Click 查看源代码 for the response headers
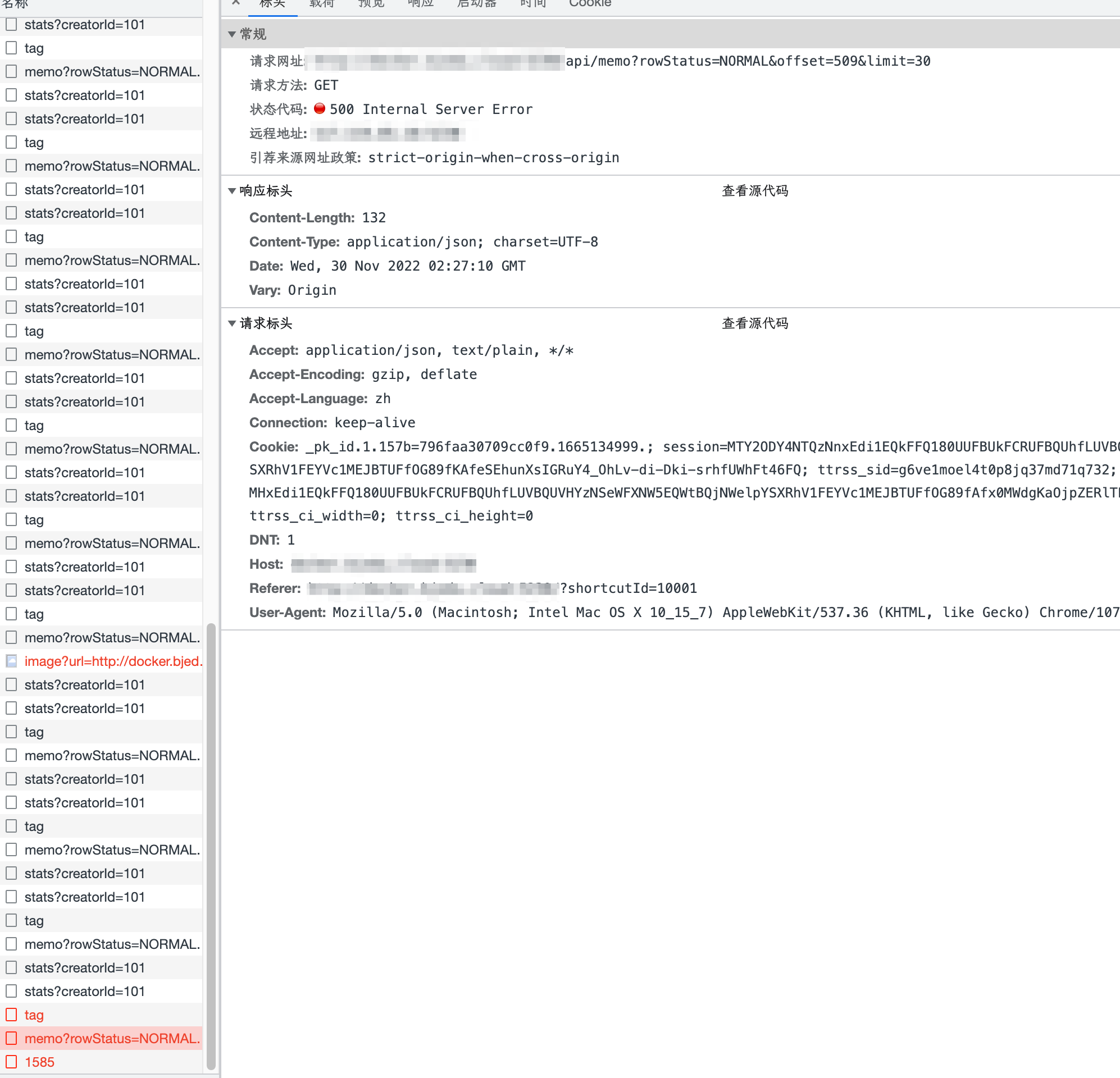 pos(755,191)
